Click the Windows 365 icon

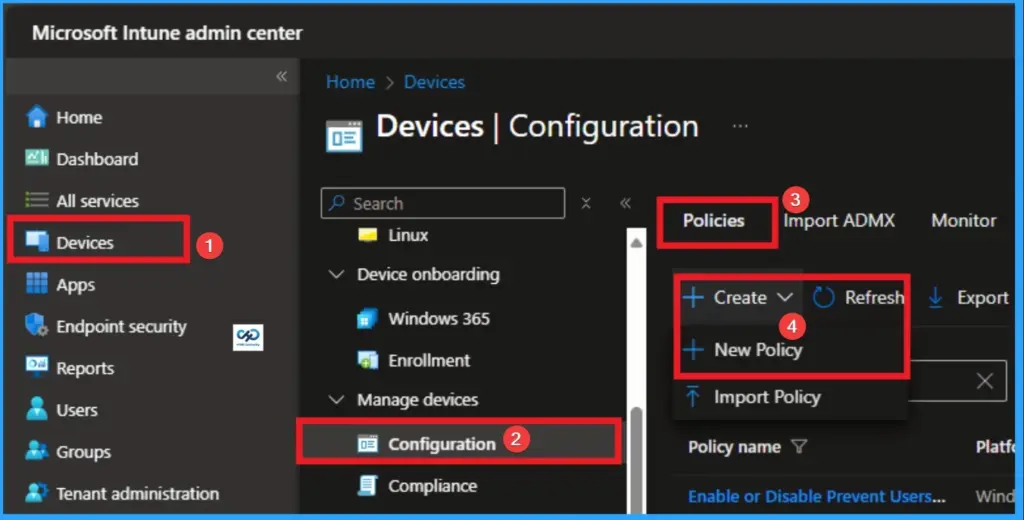(368, 318)
